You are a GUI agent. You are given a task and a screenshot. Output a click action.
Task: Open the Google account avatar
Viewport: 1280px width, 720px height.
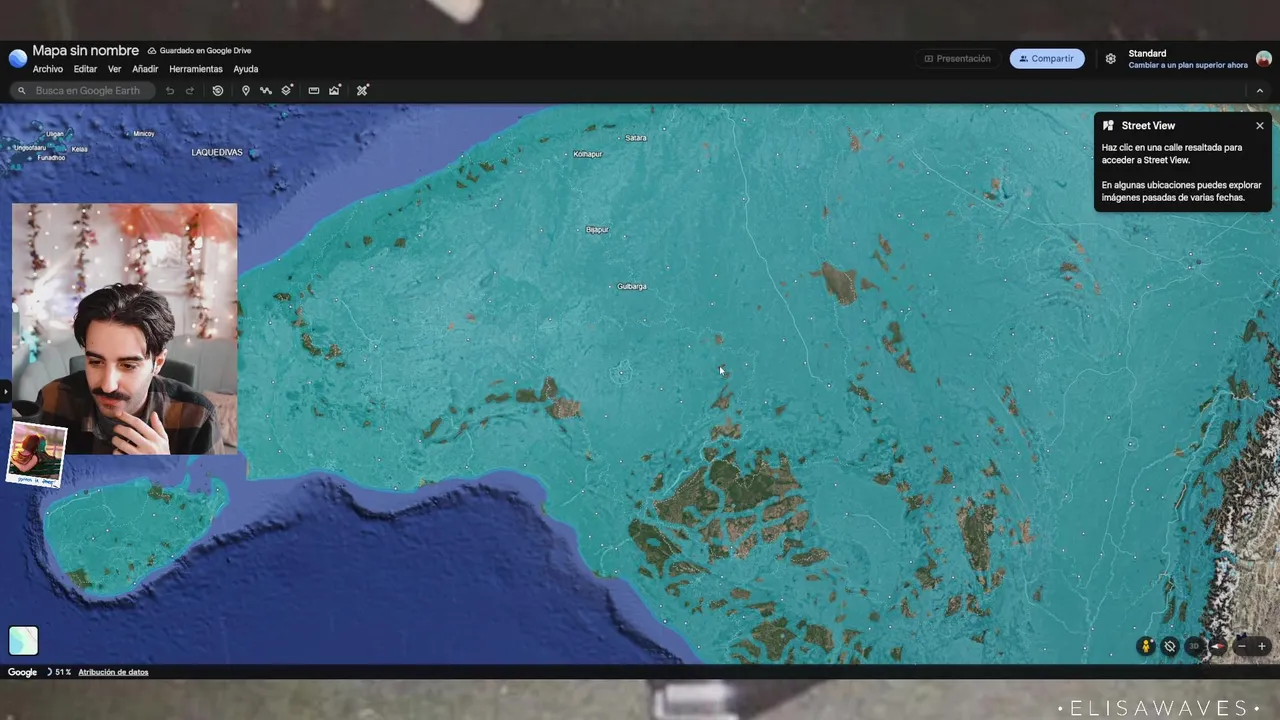(x=1264, y=59)
